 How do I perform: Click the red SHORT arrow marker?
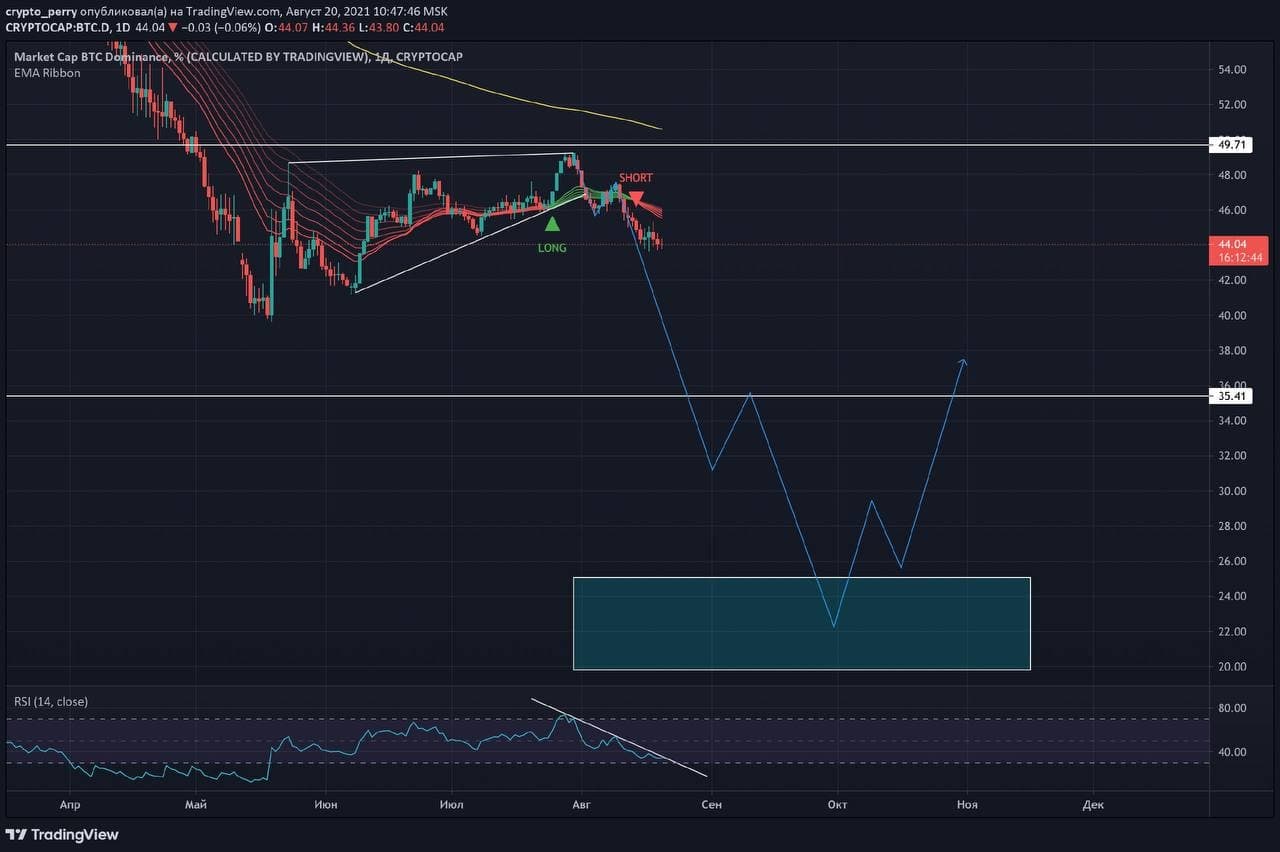tap(635, 198)
